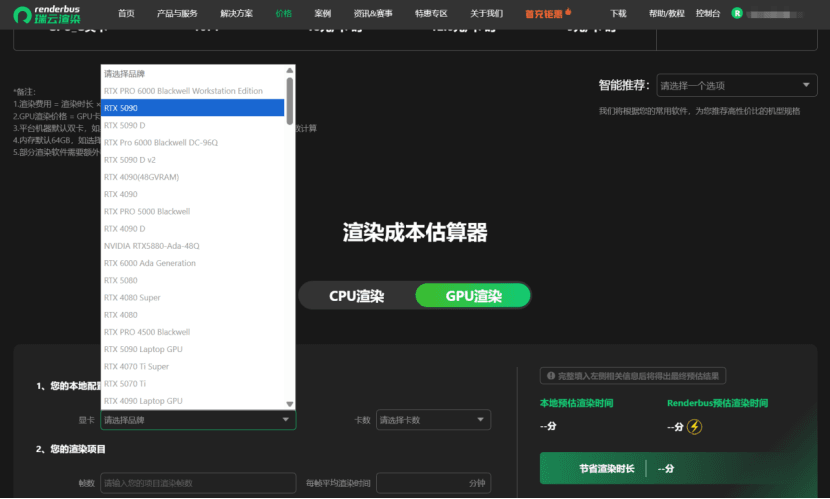Collapse the 显卡 brand dropdown

tap(198, 420)
